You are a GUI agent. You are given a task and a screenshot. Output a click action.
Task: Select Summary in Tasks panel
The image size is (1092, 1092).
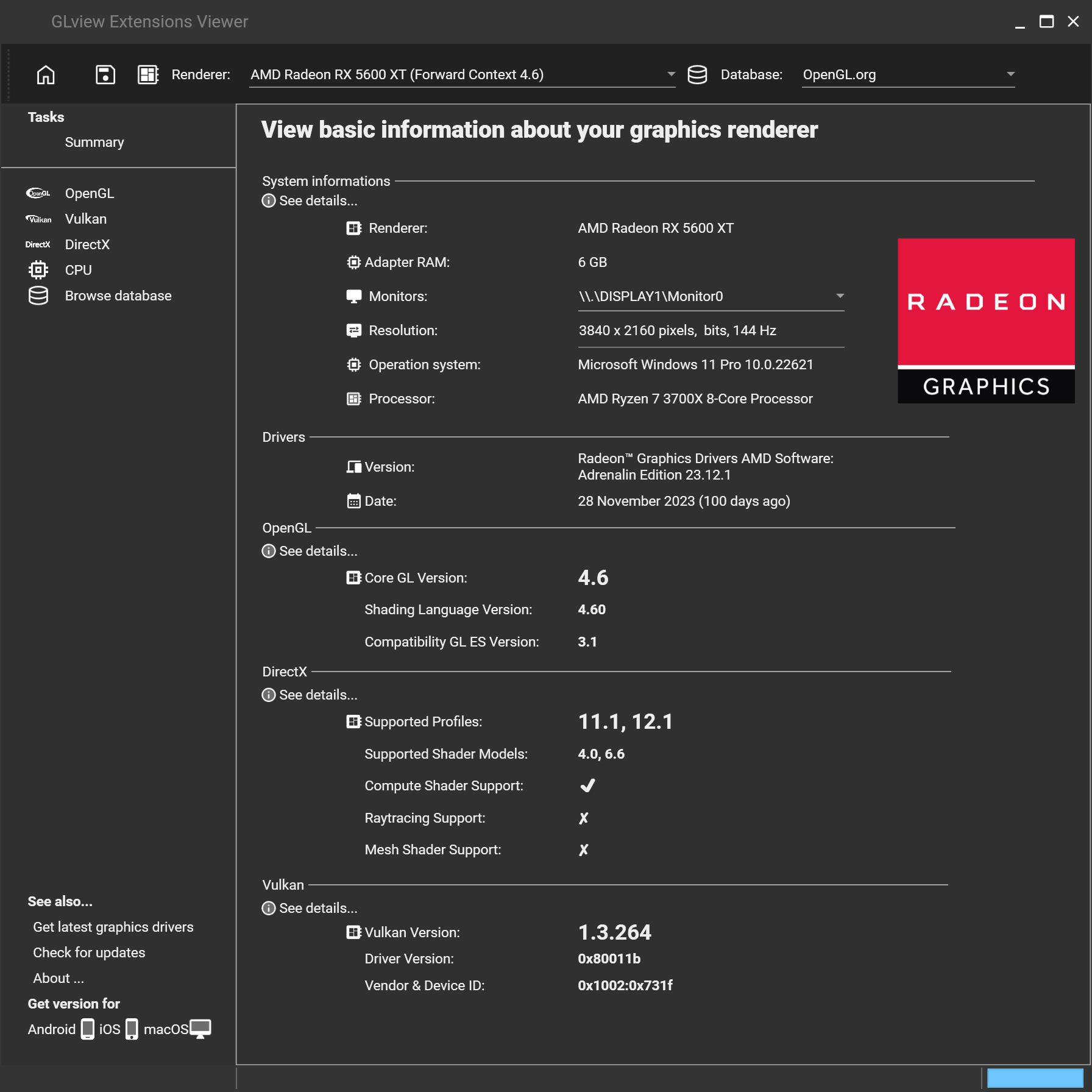click(x=94, y=143)
